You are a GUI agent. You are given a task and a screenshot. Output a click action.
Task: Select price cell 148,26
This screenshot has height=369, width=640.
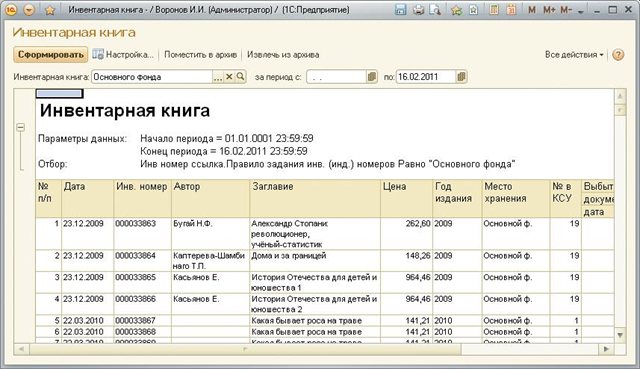coord(407,261)
